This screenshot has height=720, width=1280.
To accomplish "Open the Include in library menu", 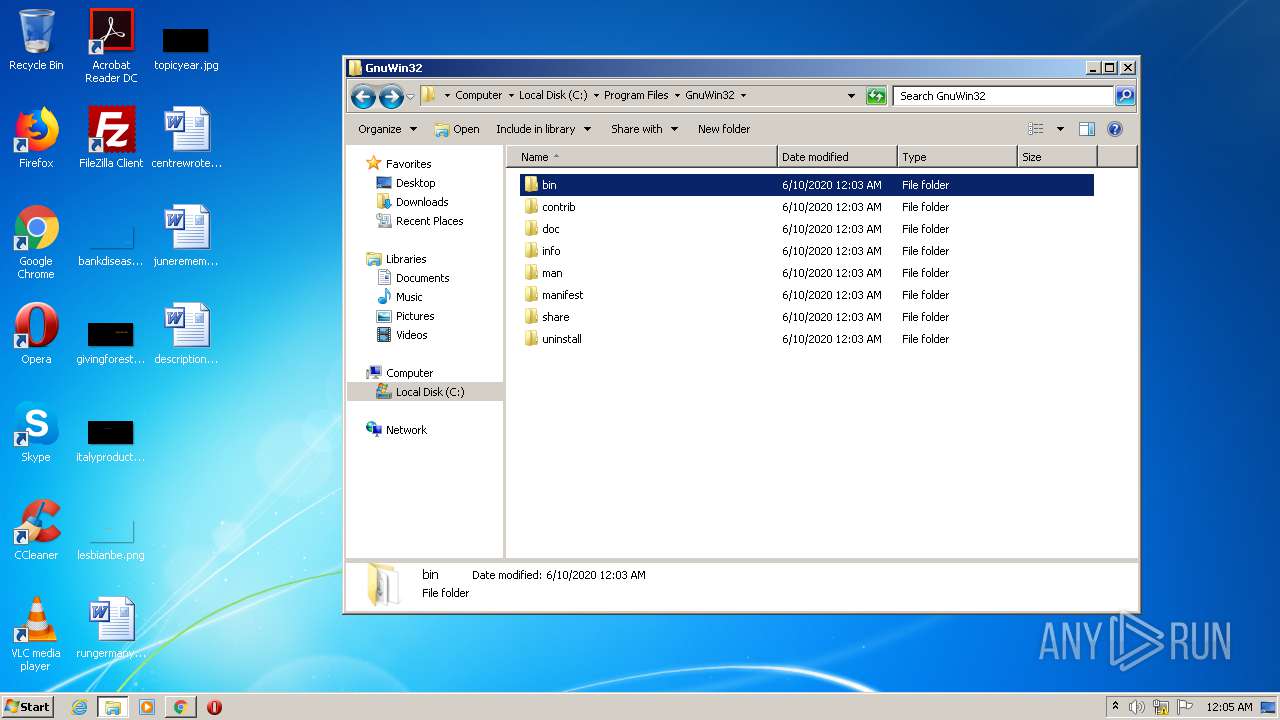I will pos(543,129).
